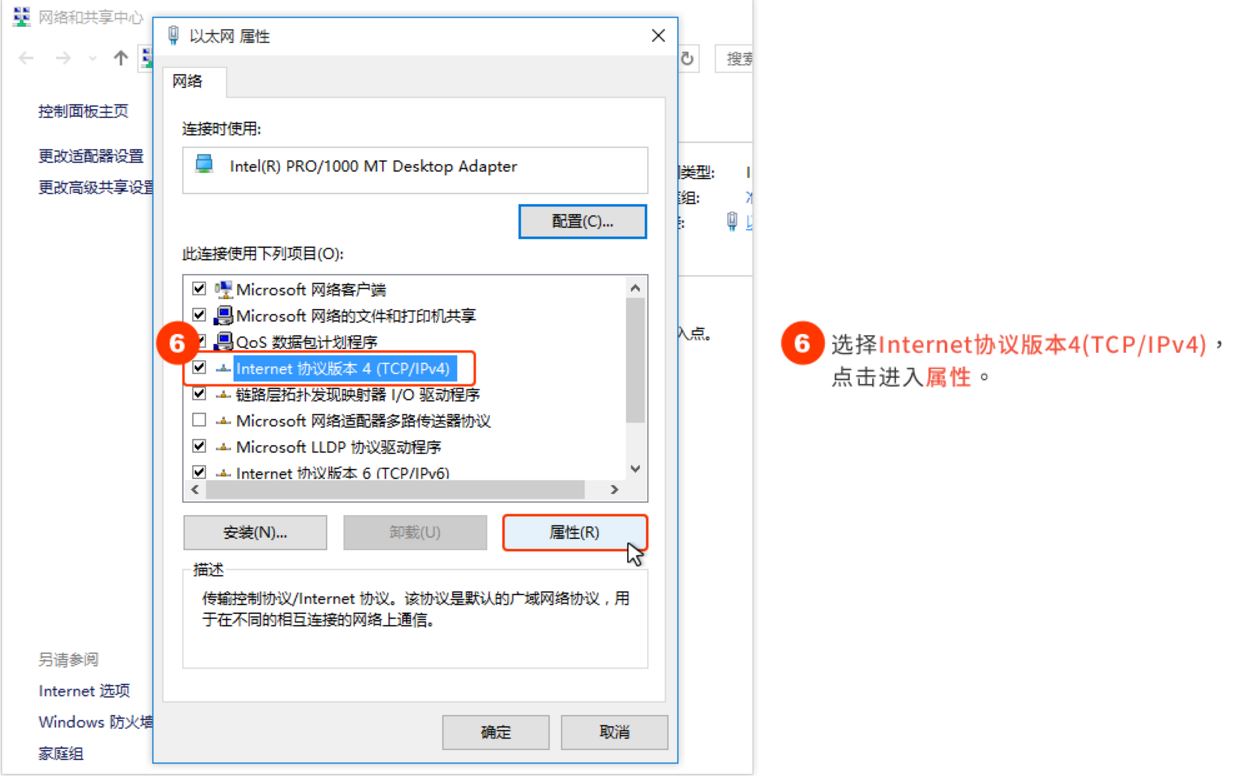Go forward in 网络和共享中心 window
Screen dimensions: 1241x776
point(63,58)
